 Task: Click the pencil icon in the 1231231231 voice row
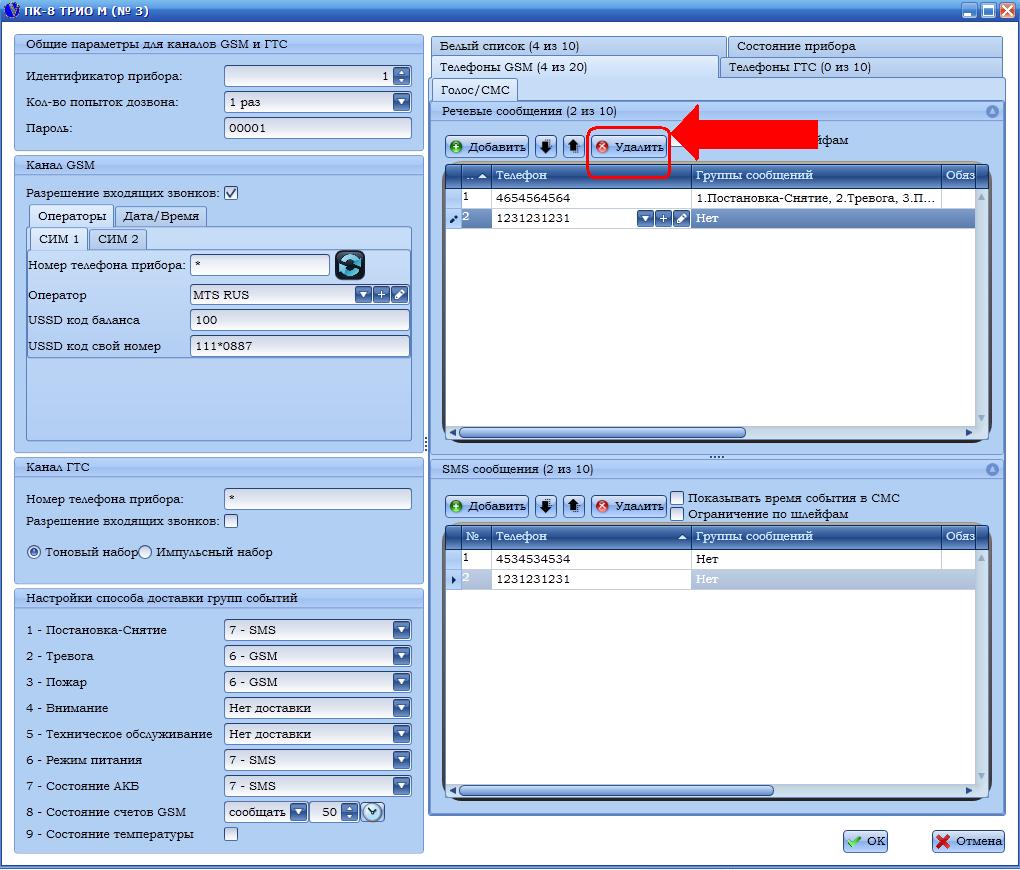pos(681,218)
